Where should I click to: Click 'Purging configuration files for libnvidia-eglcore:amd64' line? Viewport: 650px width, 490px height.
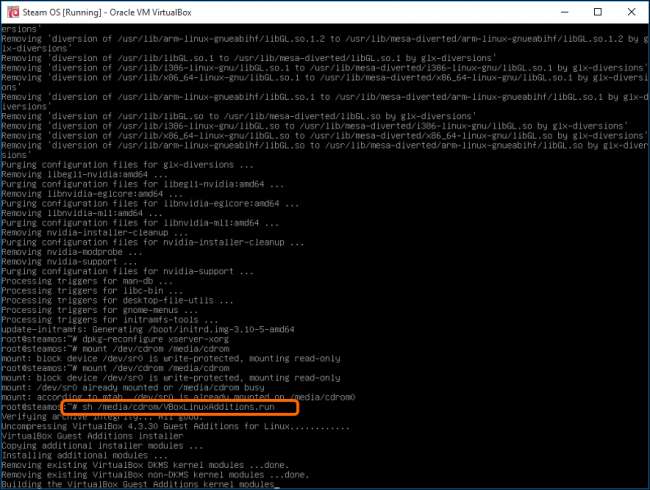[x=150, y=204]
